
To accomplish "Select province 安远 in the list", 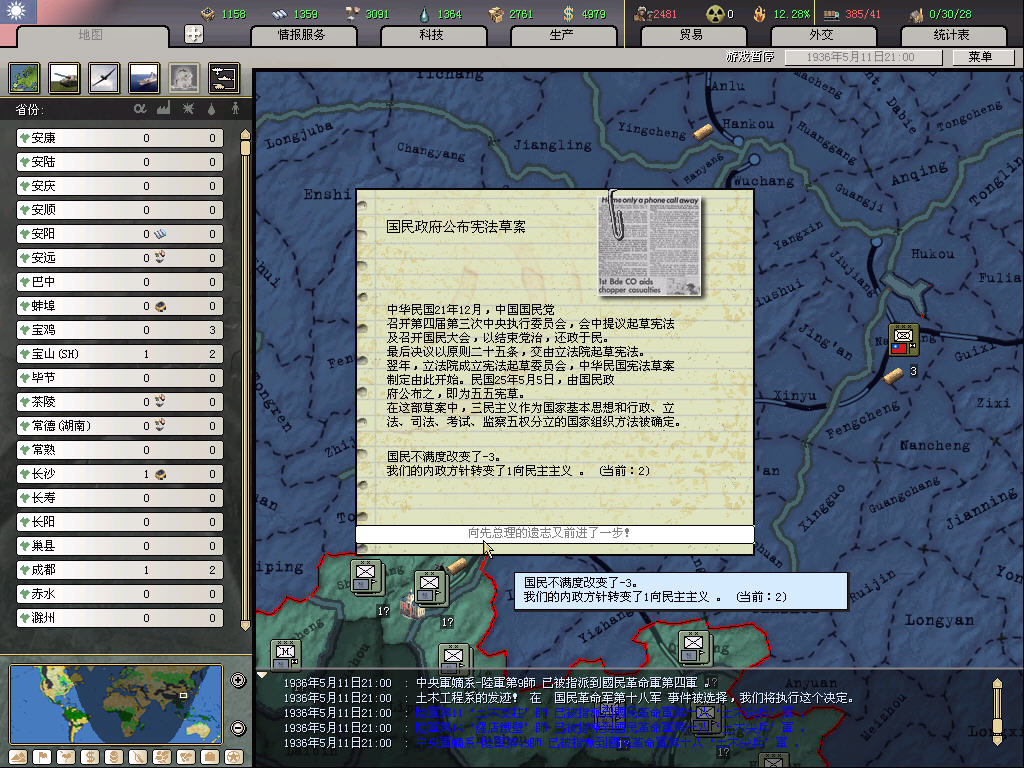I will (120, 258).
